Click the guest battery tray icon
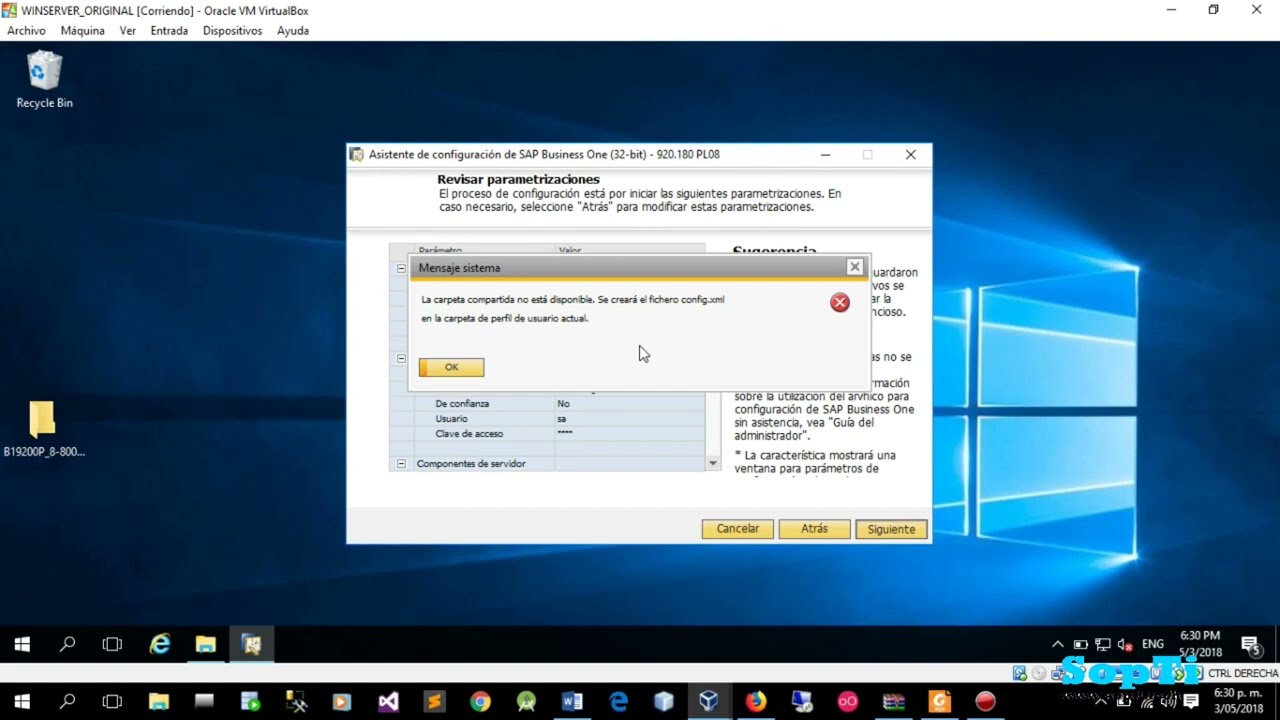Viewport: 1280px width, 720px height. [1081, 645]
